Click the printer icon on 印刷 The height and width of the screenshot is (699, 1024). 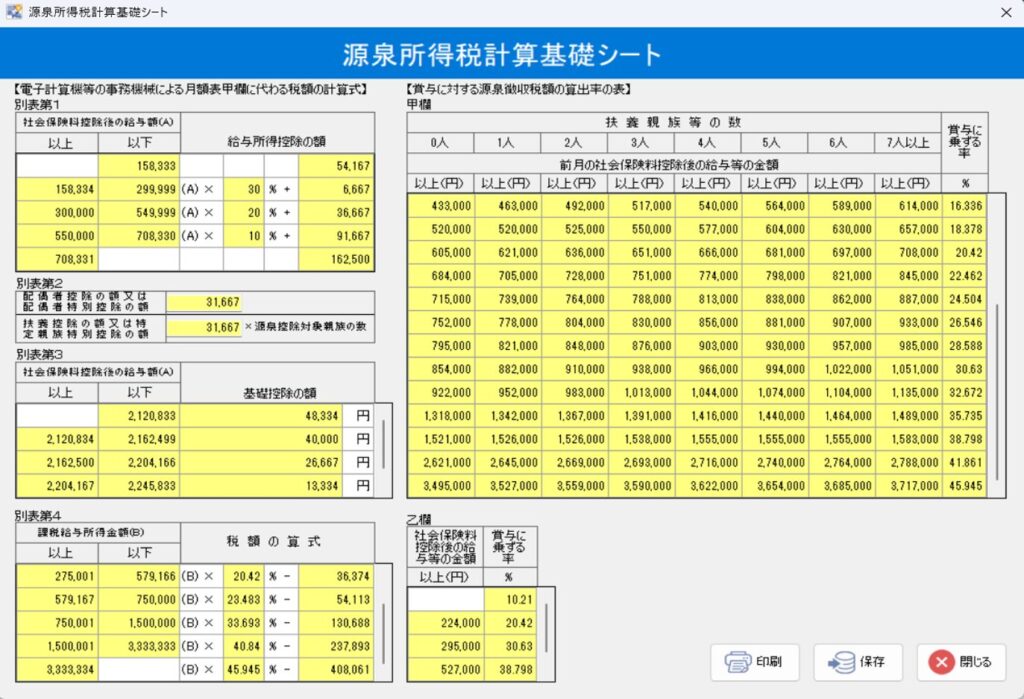tap(736, 662)
